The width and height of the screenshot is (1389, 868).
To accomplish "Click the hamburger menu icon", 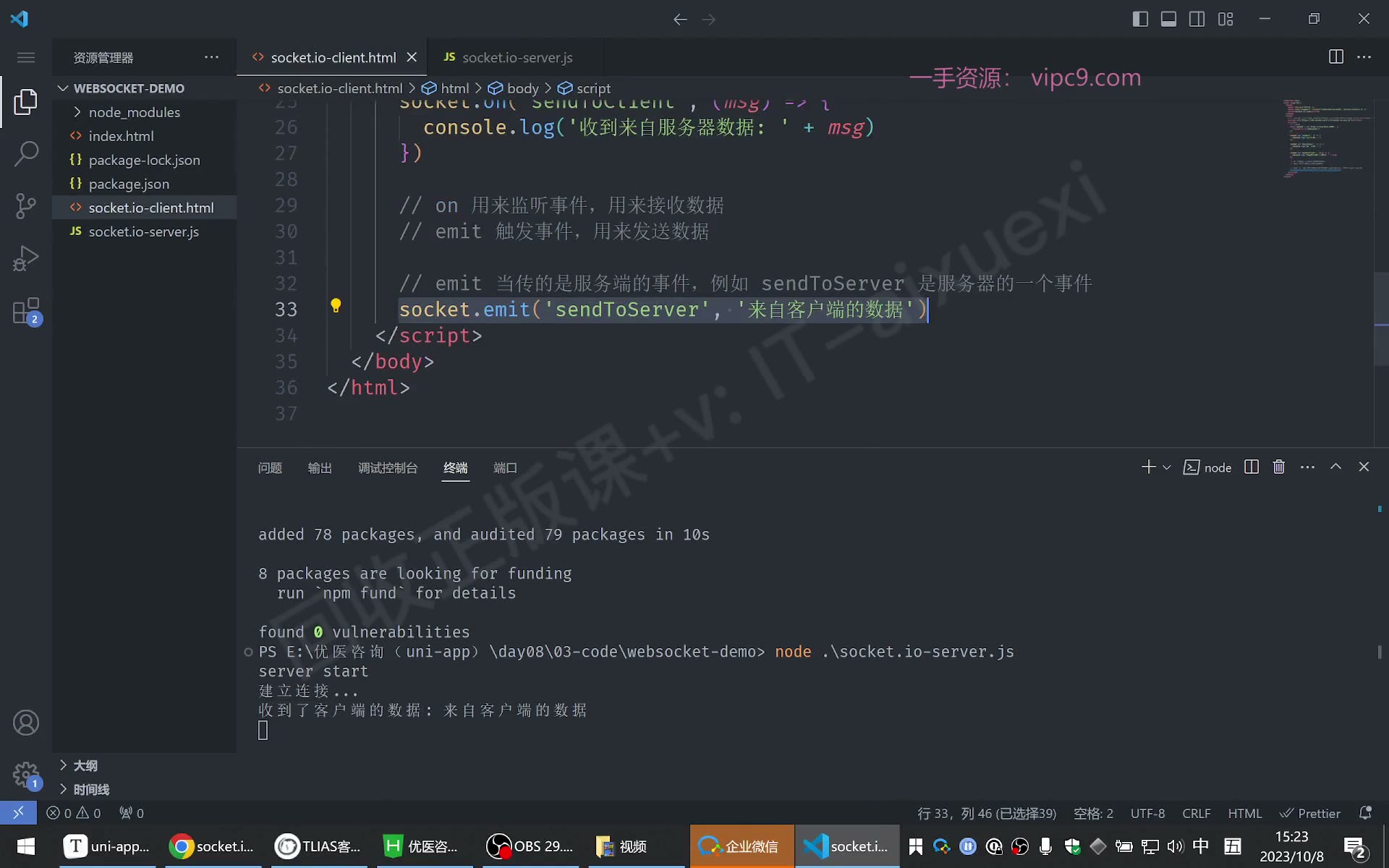I will coord(26,57).
